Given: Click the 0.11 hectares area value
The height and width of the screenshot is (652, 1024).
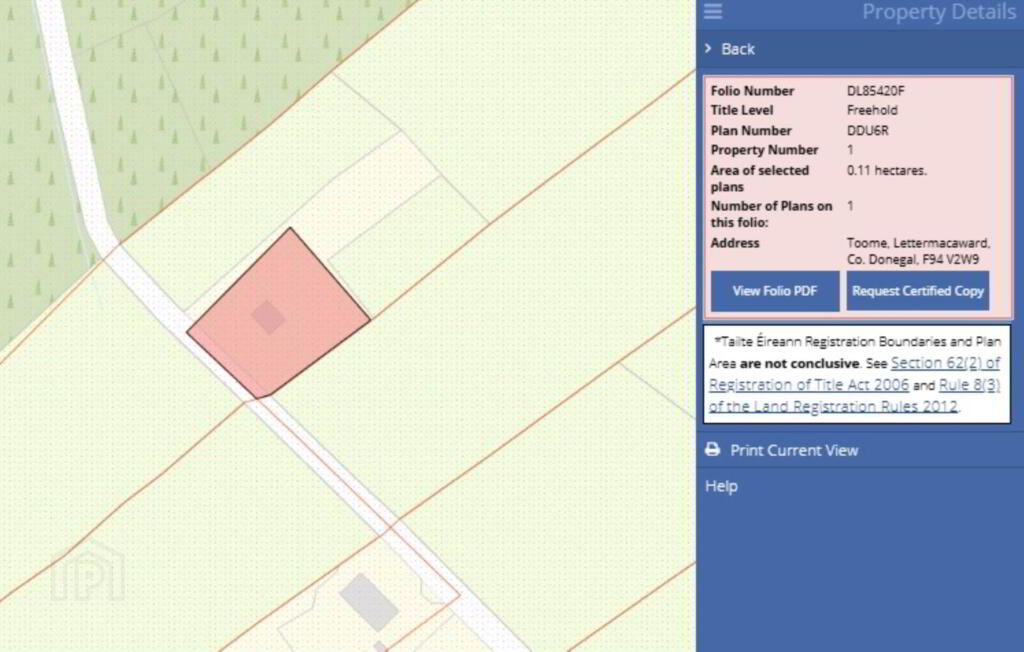Looking at the screenshot, I should pos(886,170).
